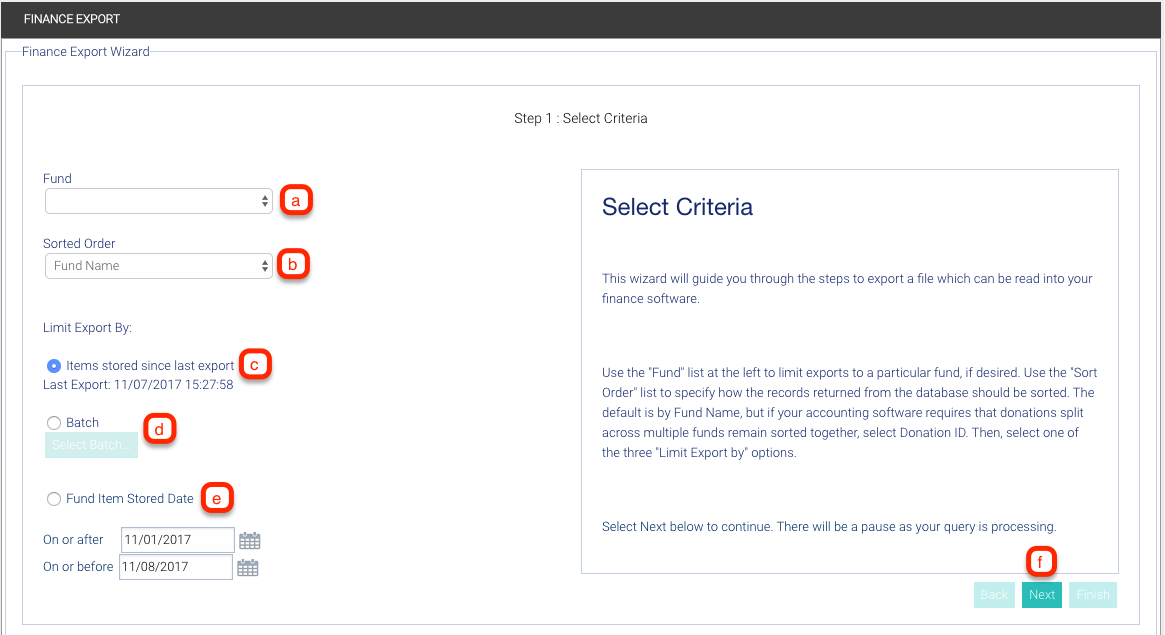Click the red 'c' annotation marker
Viewport: 1165px width, 635px height.
[254, 365]
